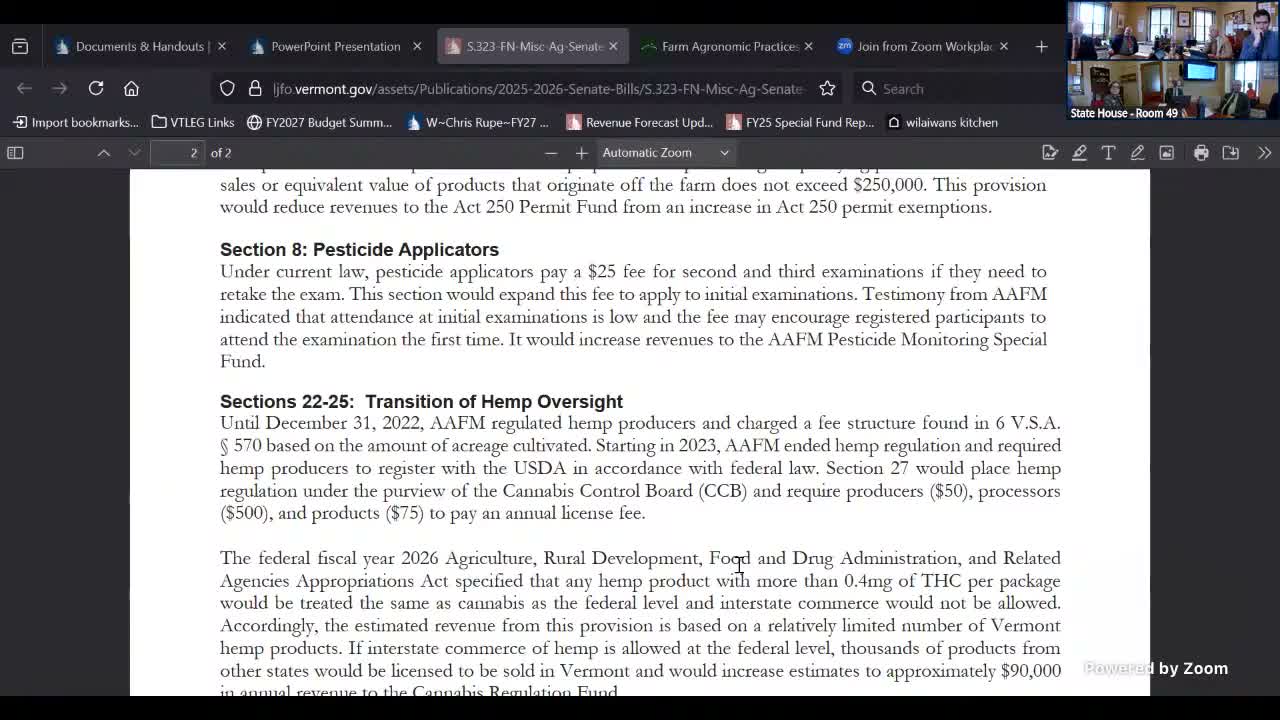Select the PDF add text tool
Screen dimensions: 1280x720
tap(1108, 153)
